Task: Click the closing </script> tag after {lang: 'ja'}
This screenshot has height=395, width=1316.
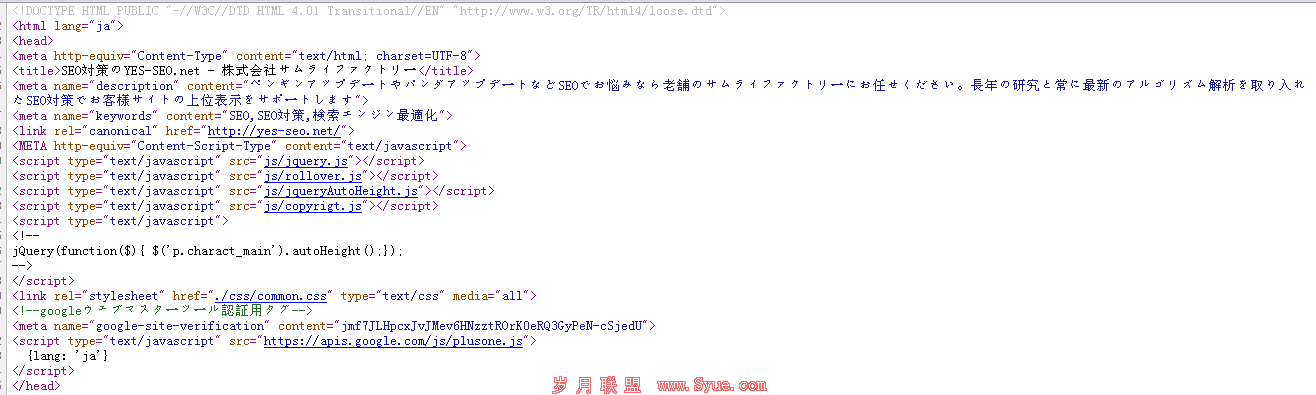Action: coord(43,371)
